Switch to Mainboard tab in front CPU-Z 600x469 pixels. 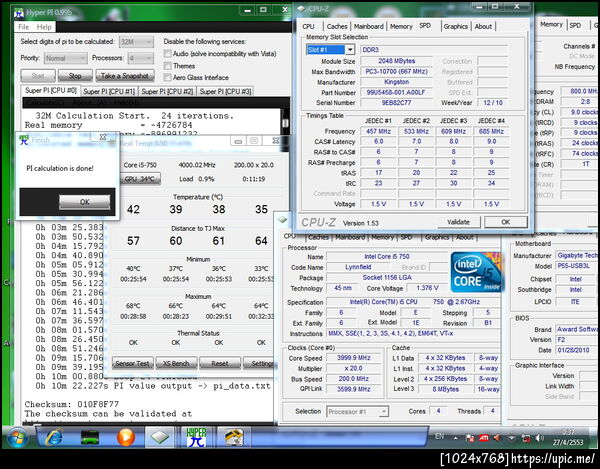click(x=368, y=26)
